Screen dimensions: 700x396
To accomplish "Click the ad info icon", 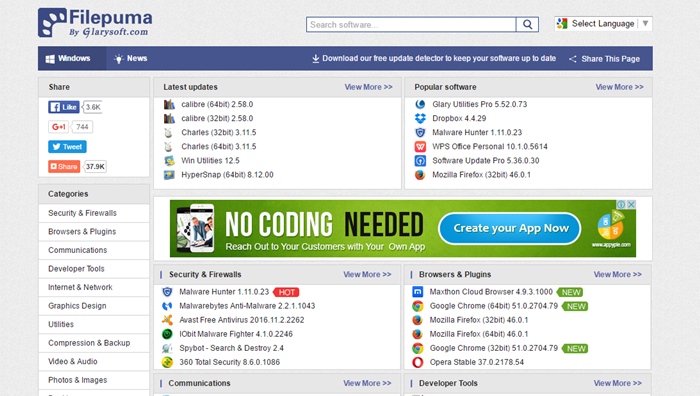I will pyautogui.click(x=621, y=204).
